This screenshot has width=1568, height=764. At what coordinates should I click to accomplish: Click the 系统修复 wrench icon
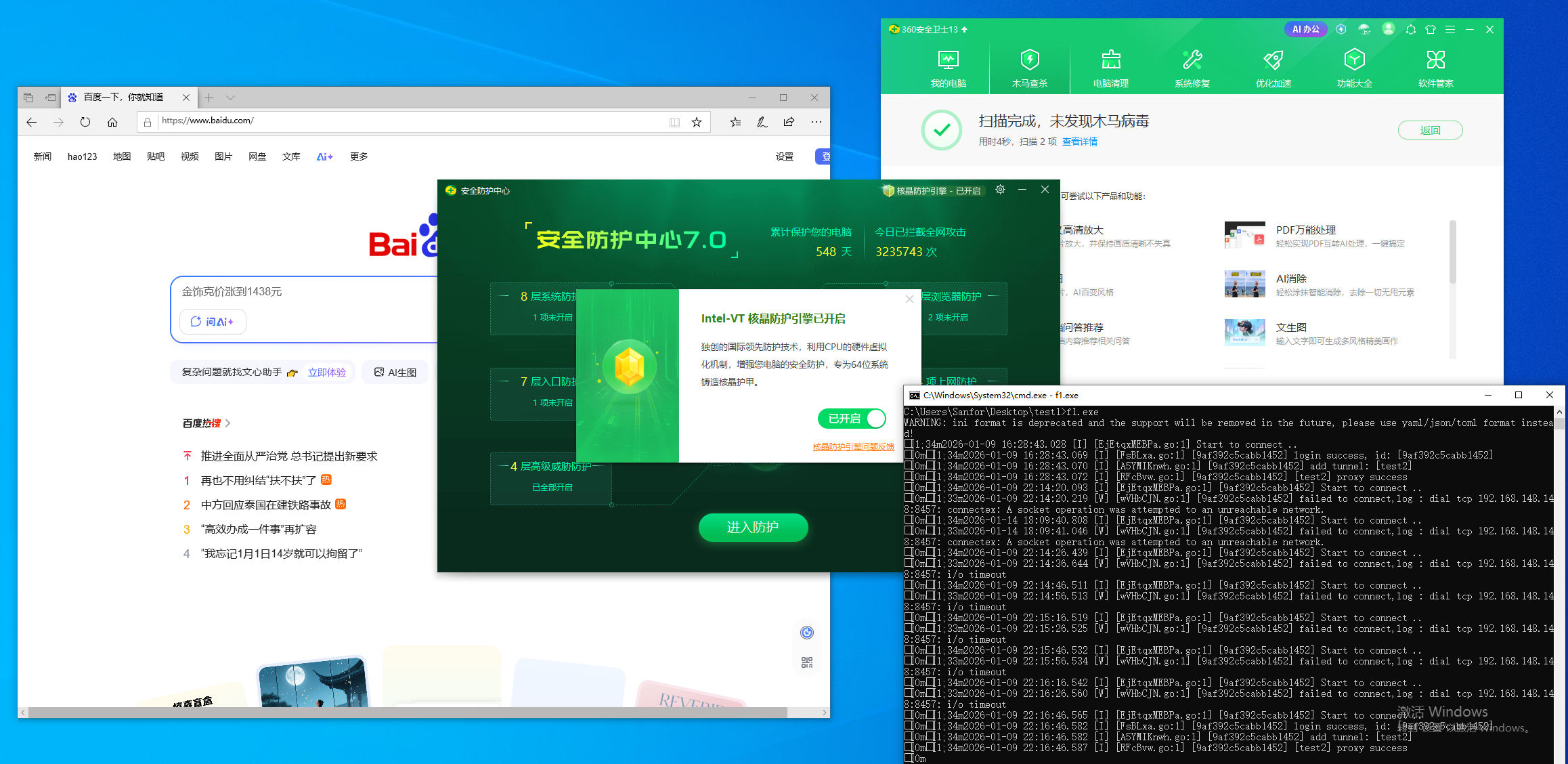1192,61
